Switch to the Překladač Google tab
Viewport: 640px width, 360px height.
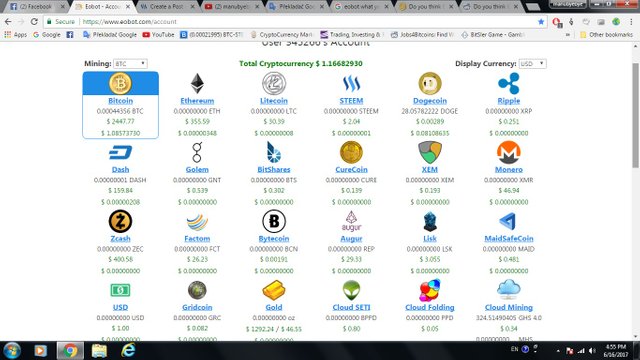[297, 7]
